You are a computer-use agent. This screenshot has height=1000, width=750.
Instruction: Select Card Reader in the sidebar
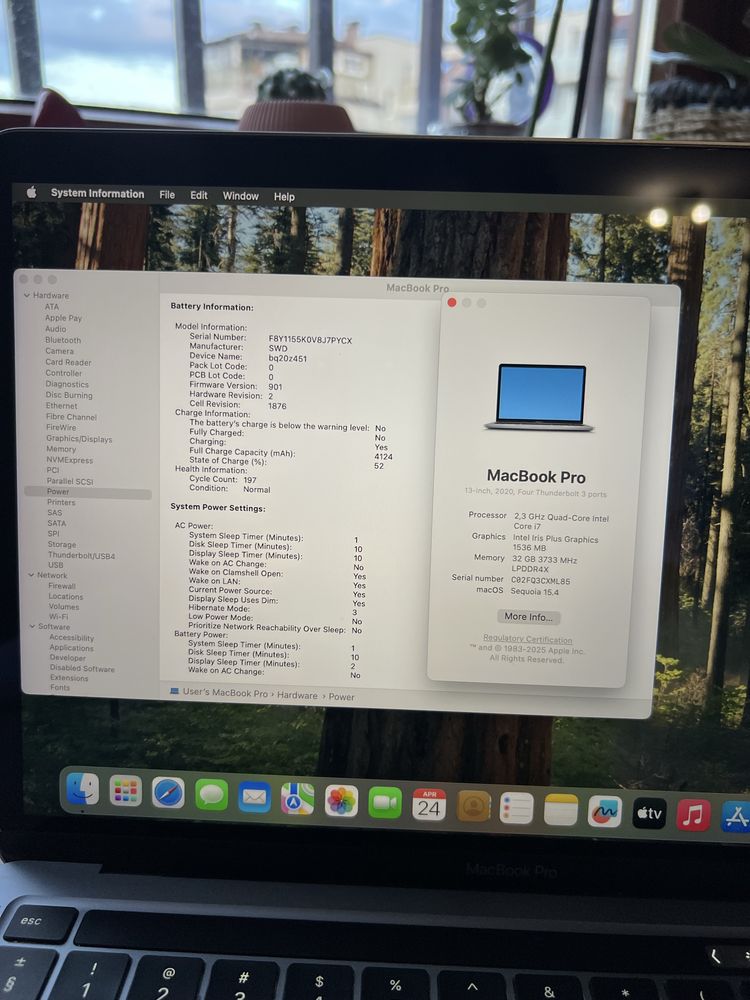tap(68, 362)
